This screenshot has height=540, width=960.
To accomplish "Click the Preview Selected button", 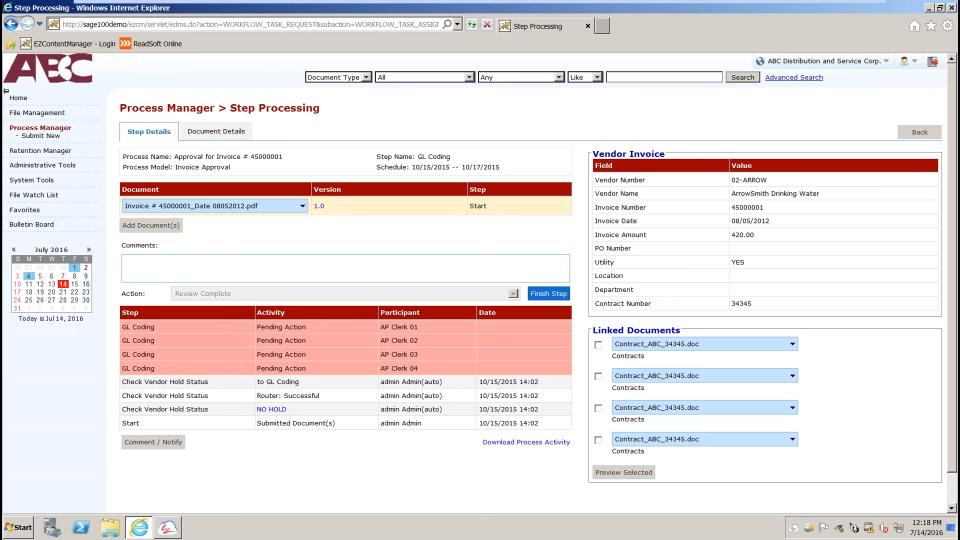I will click(x=624, y=473).
